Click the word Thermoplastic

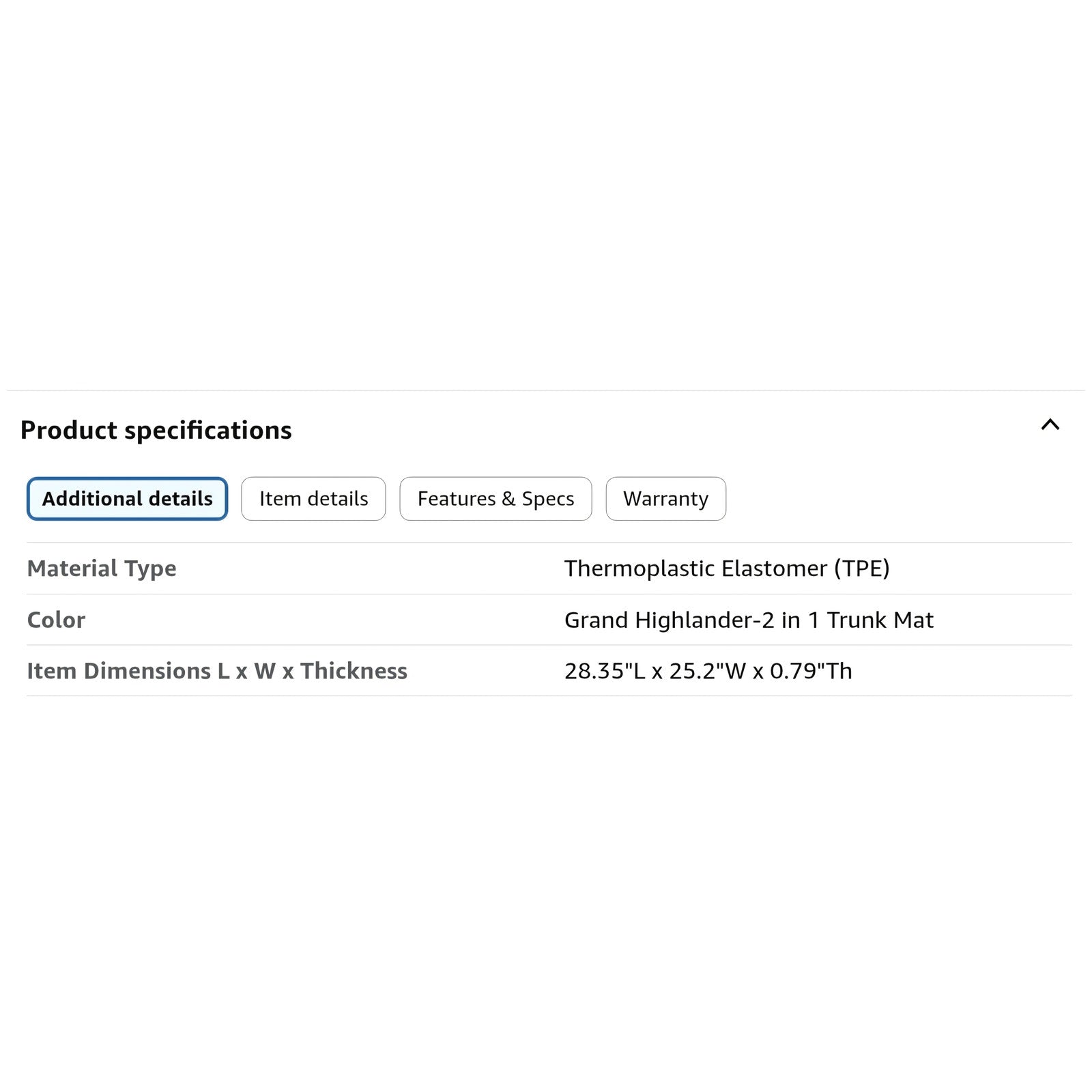[639, 569]
